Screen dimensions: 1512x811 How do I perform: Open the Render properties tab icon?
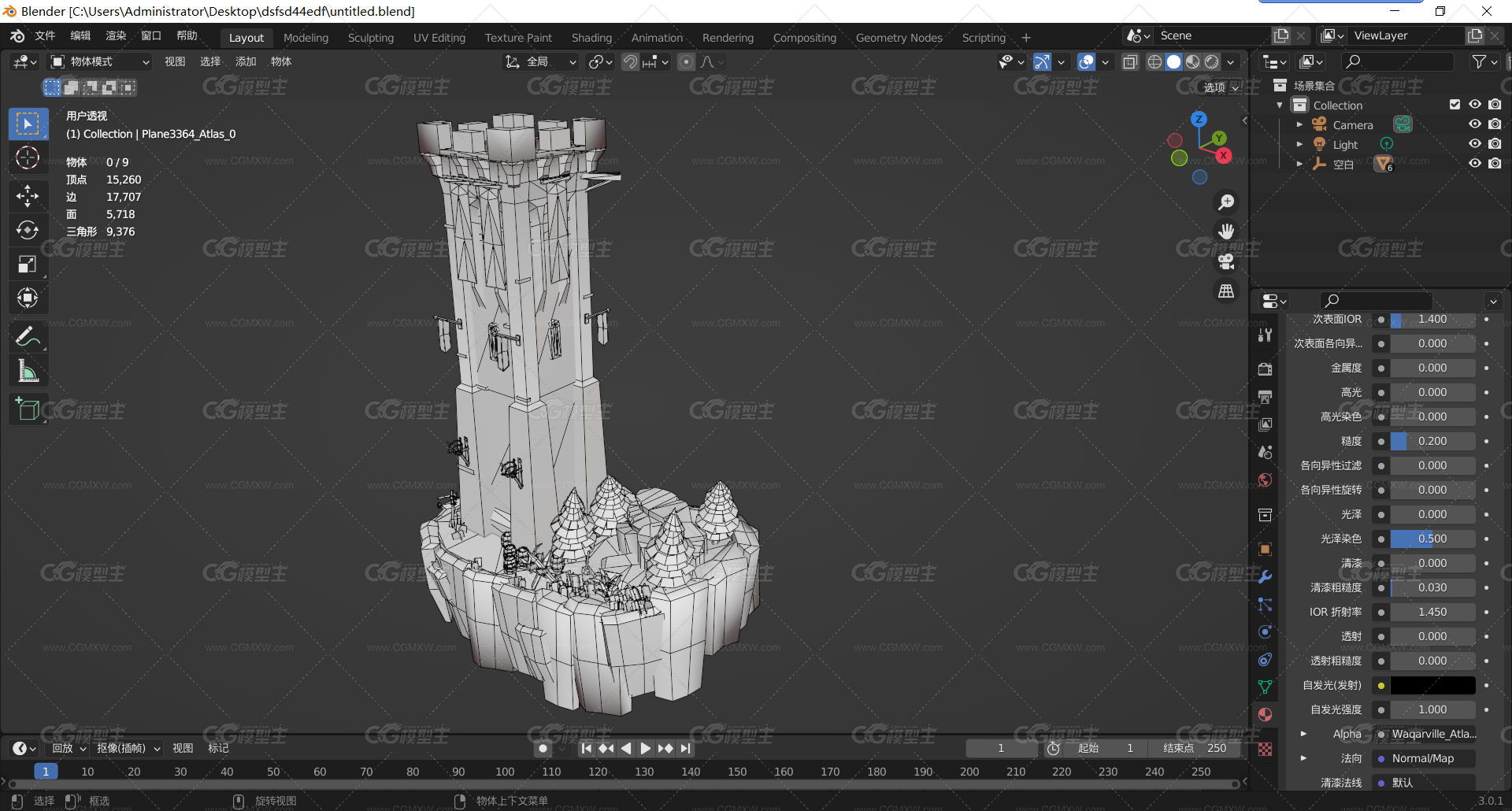coord(1265,368)
